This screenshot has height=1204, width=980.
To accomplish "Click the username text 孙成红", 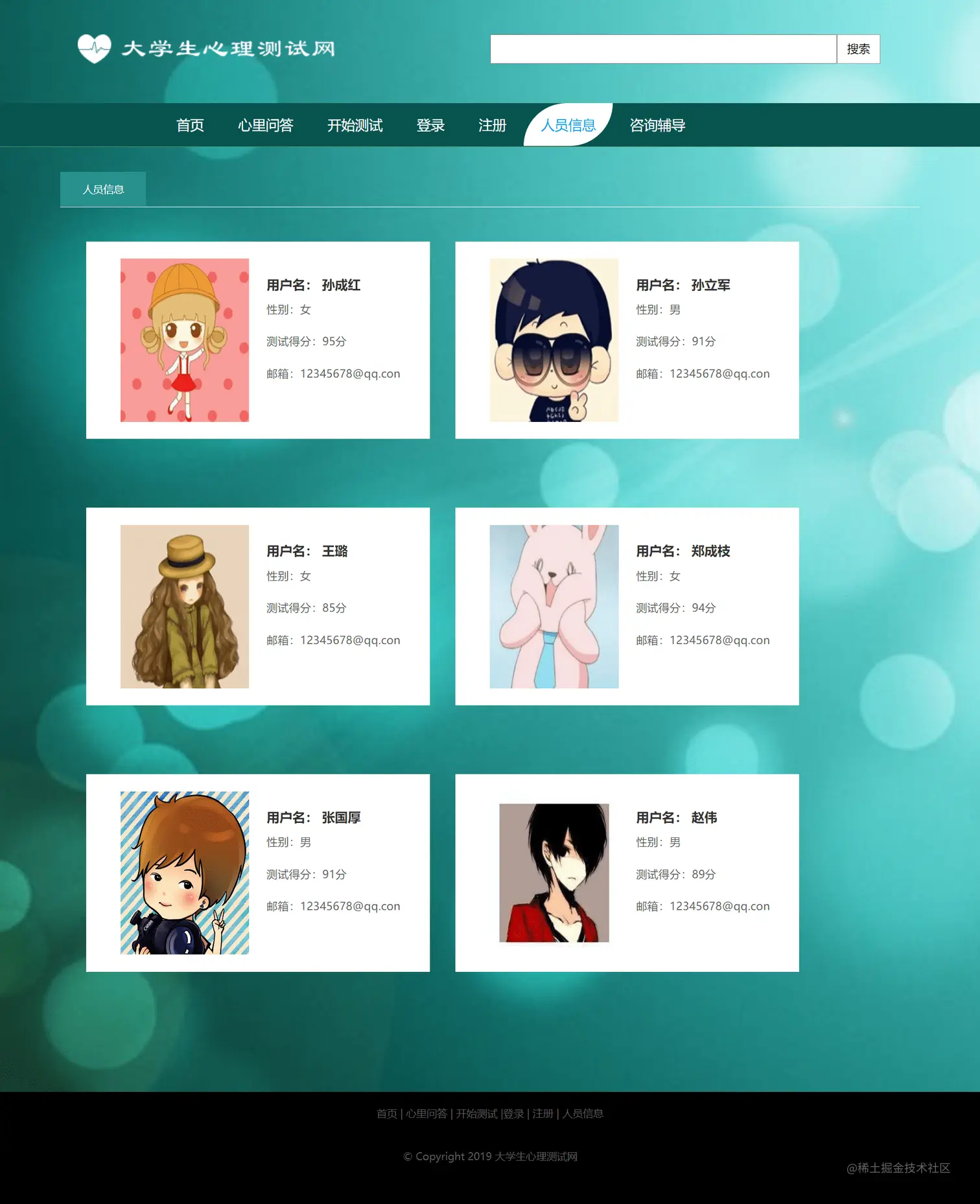I will click(341, 285).
